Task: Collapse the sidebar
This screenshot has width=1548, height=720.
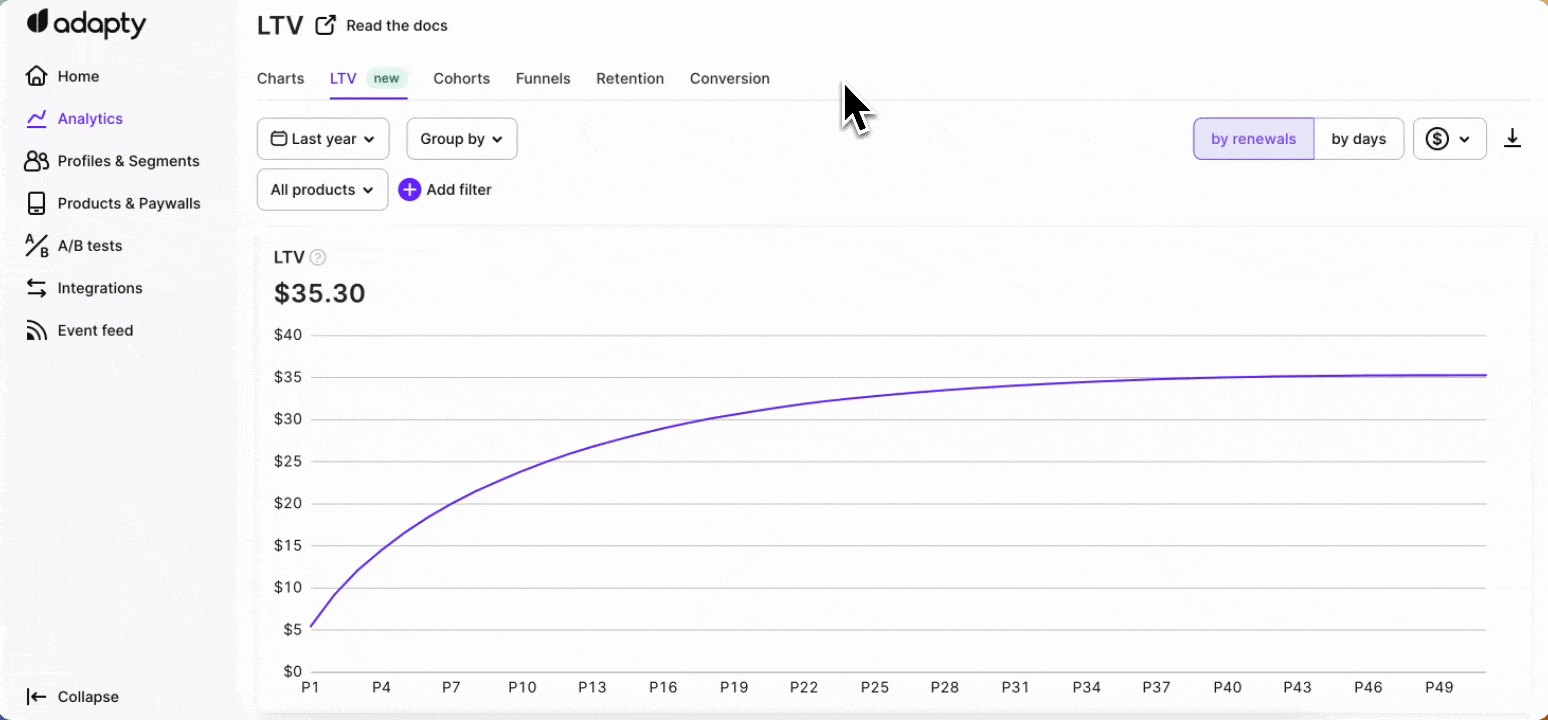Action: (87, 697)
